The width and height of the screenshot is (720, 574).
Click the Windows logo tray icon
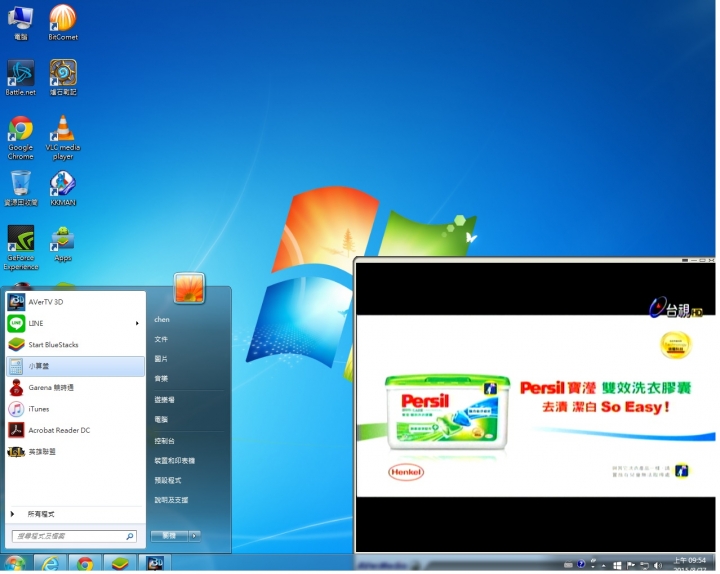(x=617, y=566)
